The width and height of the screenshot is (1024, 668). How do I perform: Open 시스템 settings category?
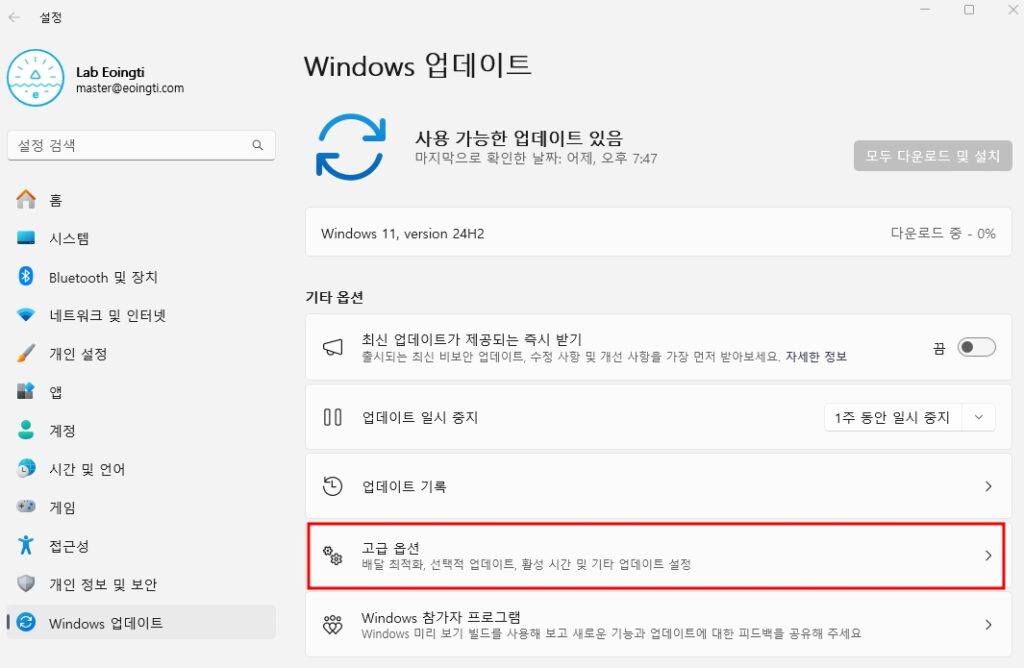click(141, 238)
